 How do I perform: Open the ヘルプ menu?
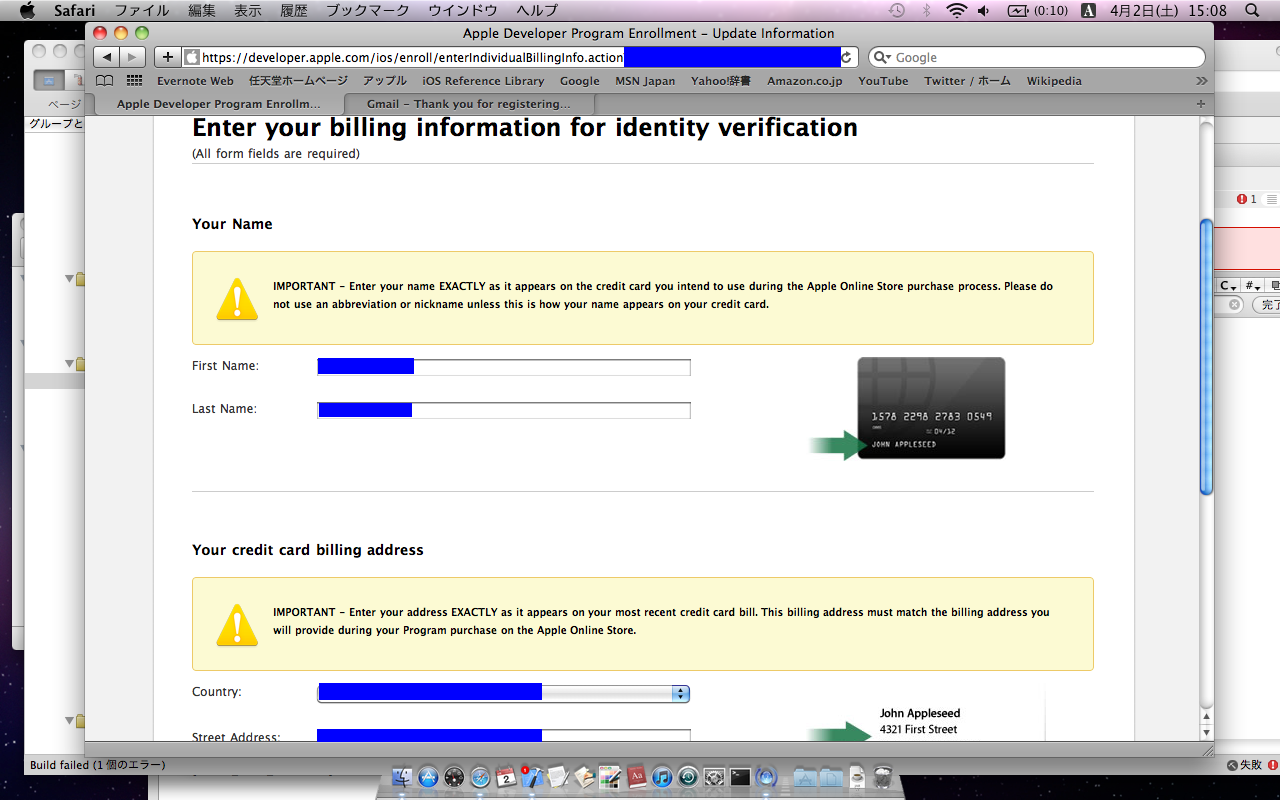tap(537, 10)
